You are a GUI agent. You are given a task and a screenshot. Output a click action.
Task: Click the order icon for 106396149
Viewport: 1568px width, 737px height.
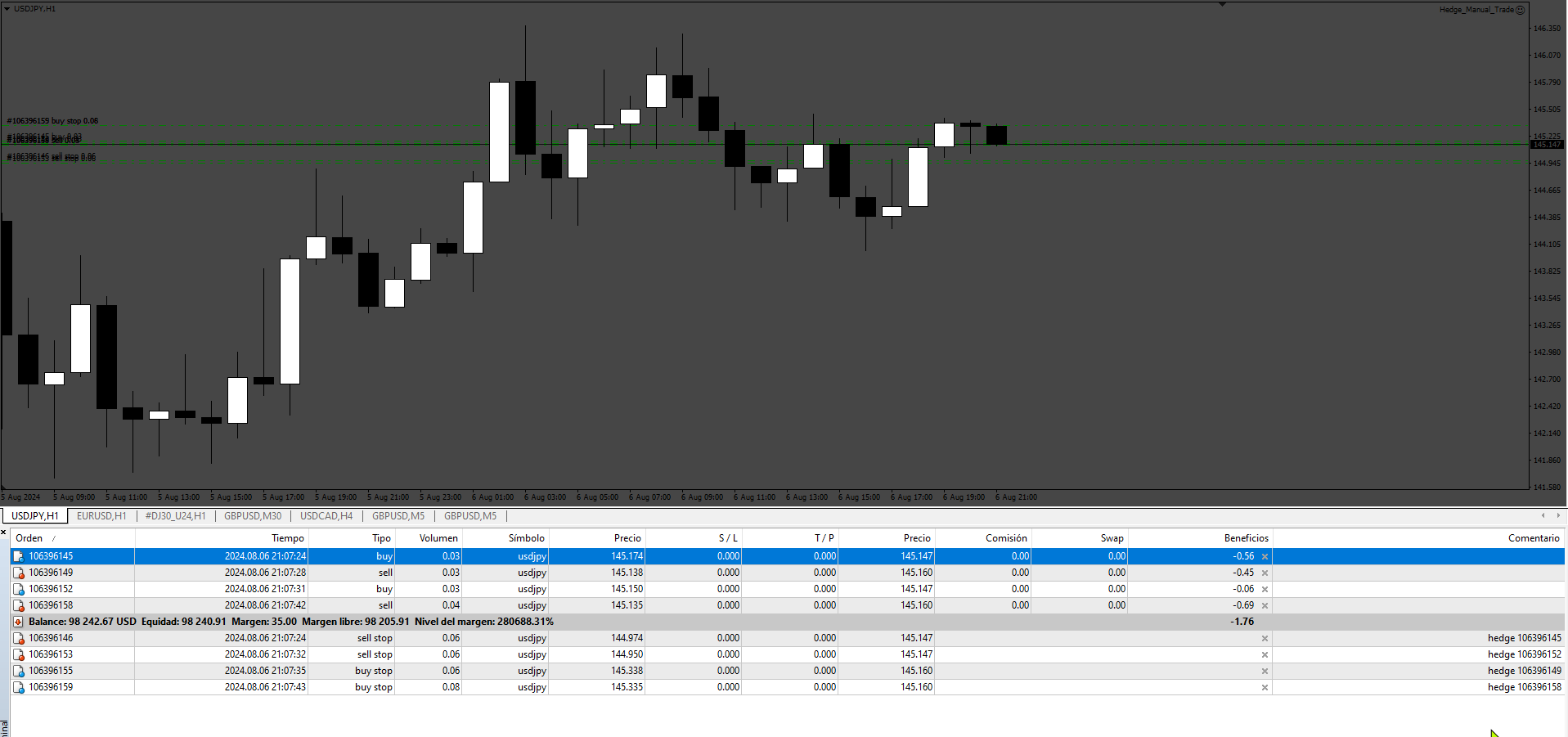point(19,573)
